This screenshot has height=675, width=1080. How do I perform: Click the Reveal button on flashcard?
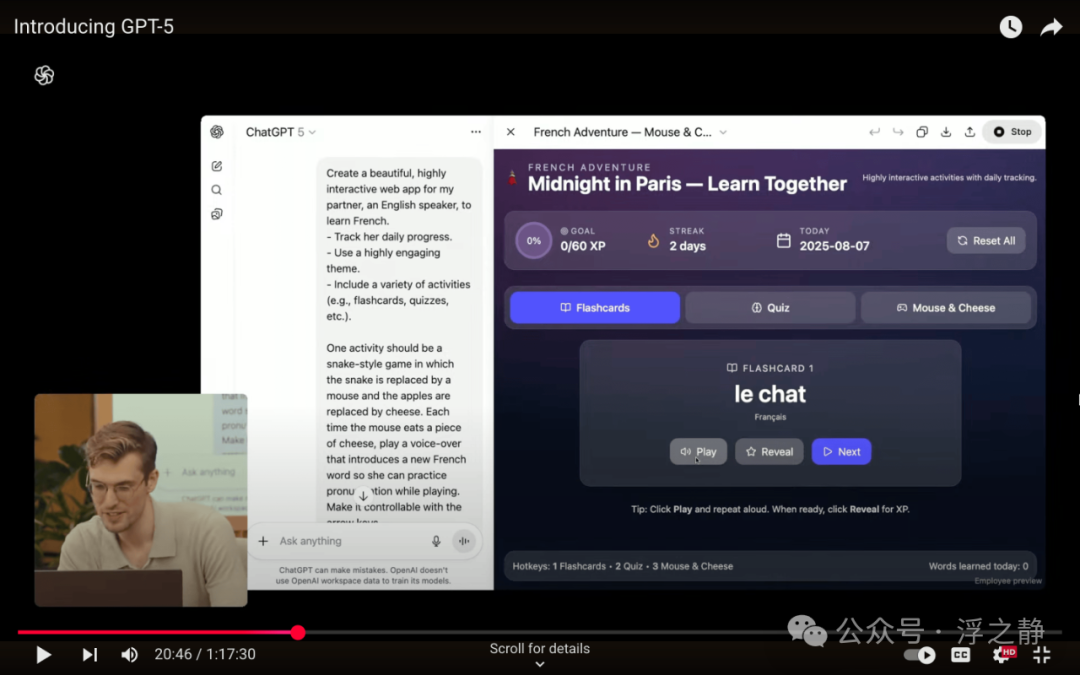tap(769, 452)
